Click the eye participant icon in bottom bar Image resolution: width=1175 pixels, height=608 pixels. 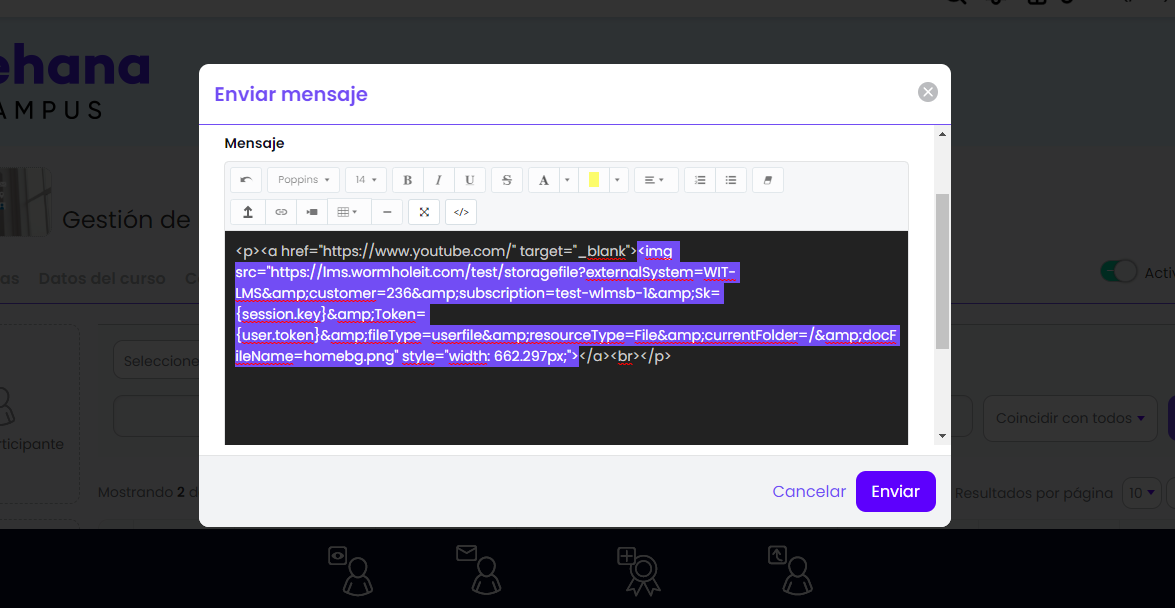[350, 571]
